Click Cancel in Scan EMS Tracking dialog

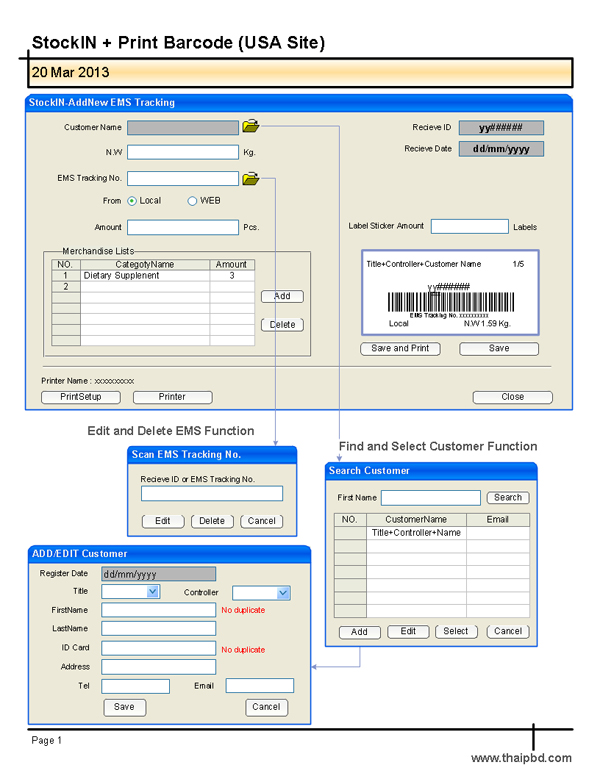[261, 521]
